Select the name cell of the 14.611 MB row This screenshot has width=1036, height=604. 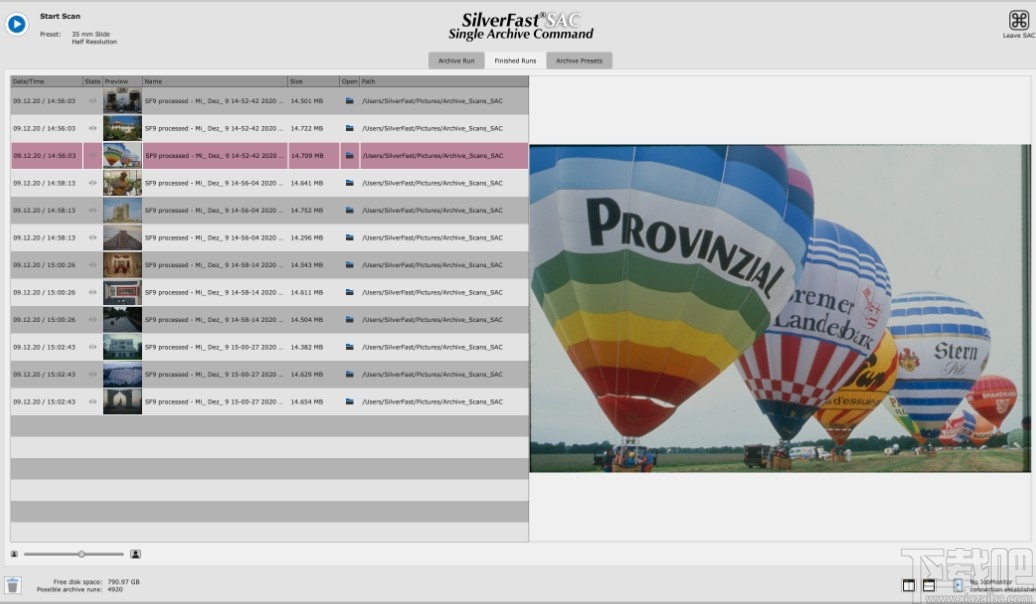pos(214,292)
